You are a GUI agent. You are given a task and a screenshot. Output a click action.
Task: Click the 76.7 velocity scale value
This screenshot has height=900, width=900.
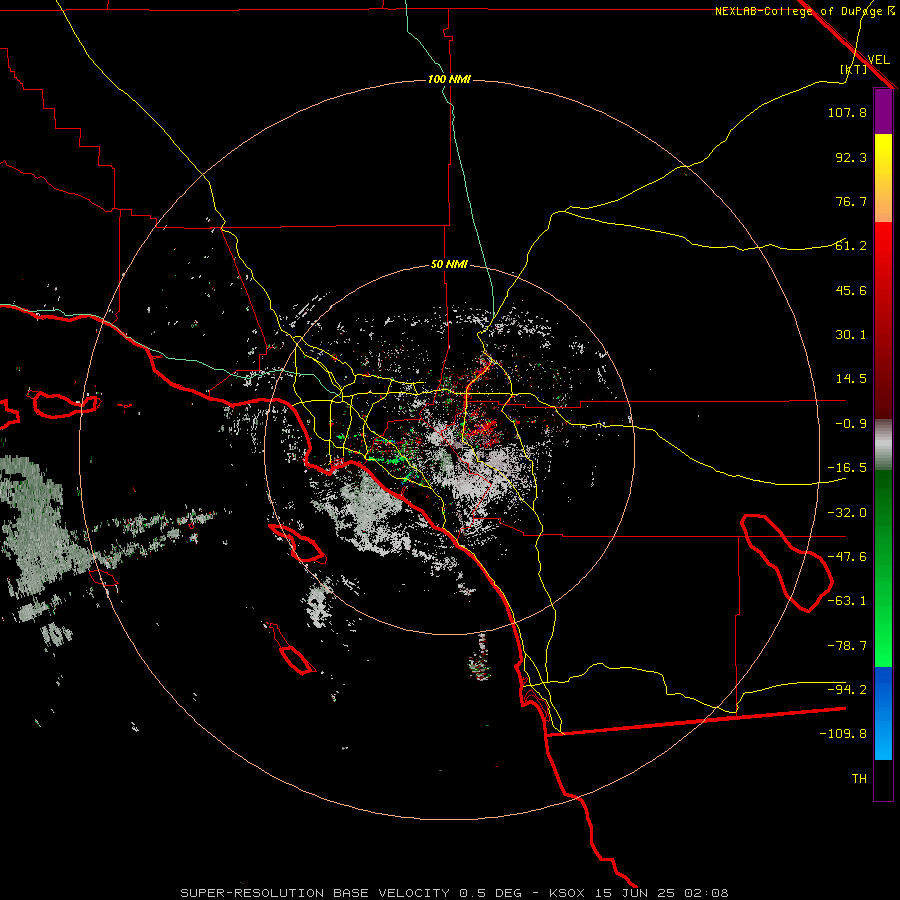point(851,201)
